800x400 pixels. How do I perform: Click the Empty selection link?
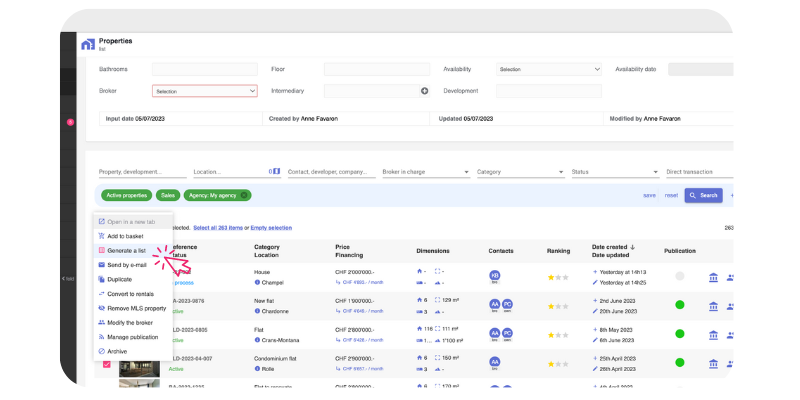pyautogui.click(x=271, y=228)
